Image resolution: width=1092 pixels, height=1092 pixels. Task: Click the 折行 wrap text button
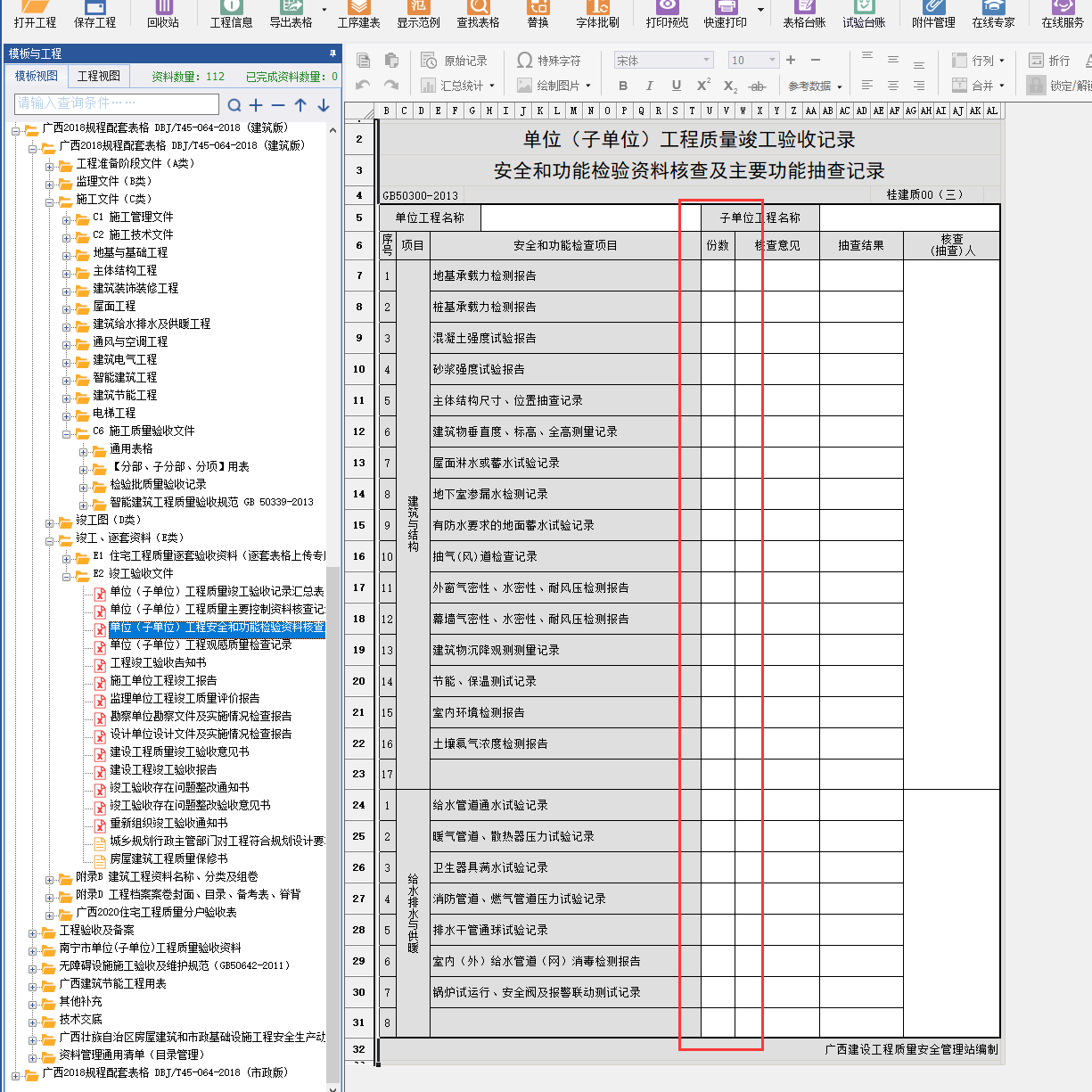pyautogui.click(x=1049, y=61)
